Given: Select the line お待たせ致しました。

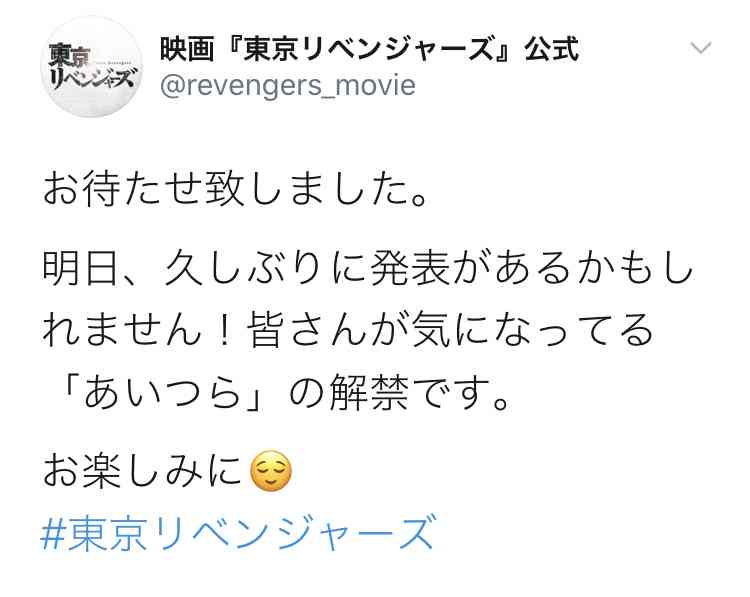Looking at the screenshot, I should pyautogui.click(x=235, y=189).
